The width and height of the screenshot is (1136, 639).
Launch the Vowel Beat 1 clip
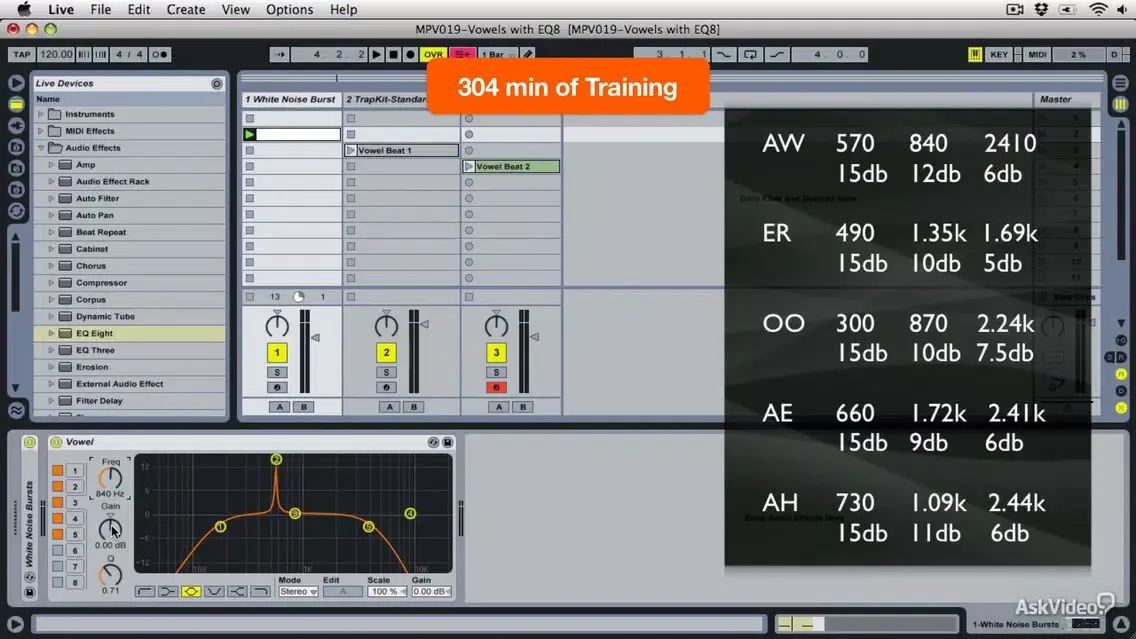click(351, 150)
